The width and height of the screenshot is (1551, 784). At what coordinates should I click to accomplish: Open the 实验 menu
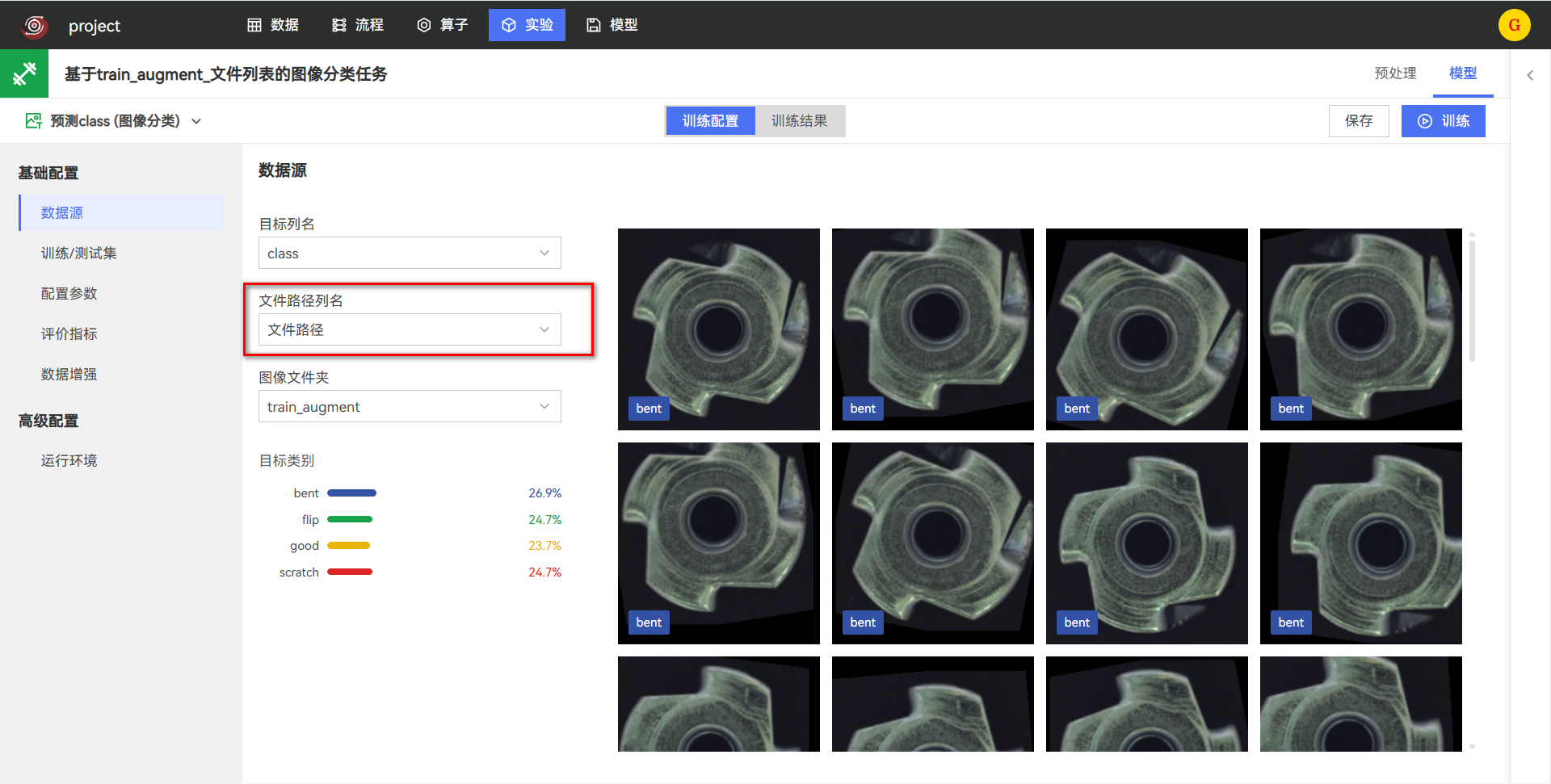click(x=527, y=25)
